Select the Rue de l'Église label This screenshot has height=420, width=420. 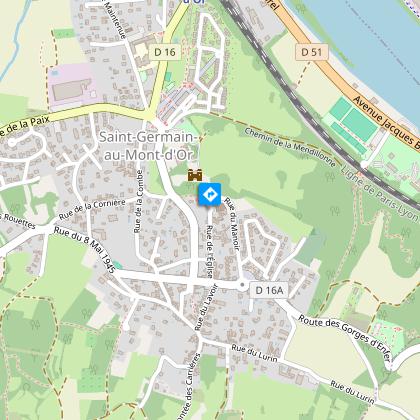point(209,252)
